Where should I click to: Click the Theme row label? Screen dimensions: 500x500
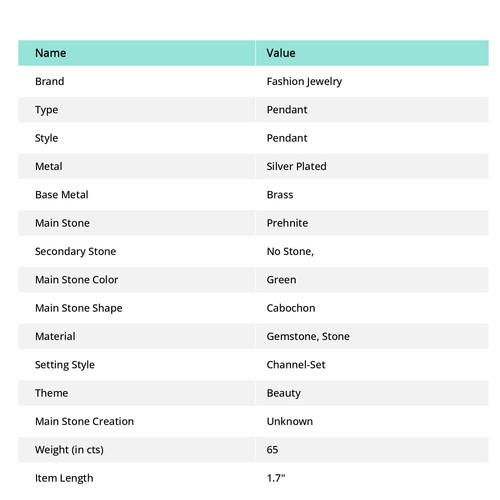(x=52, y=393)
